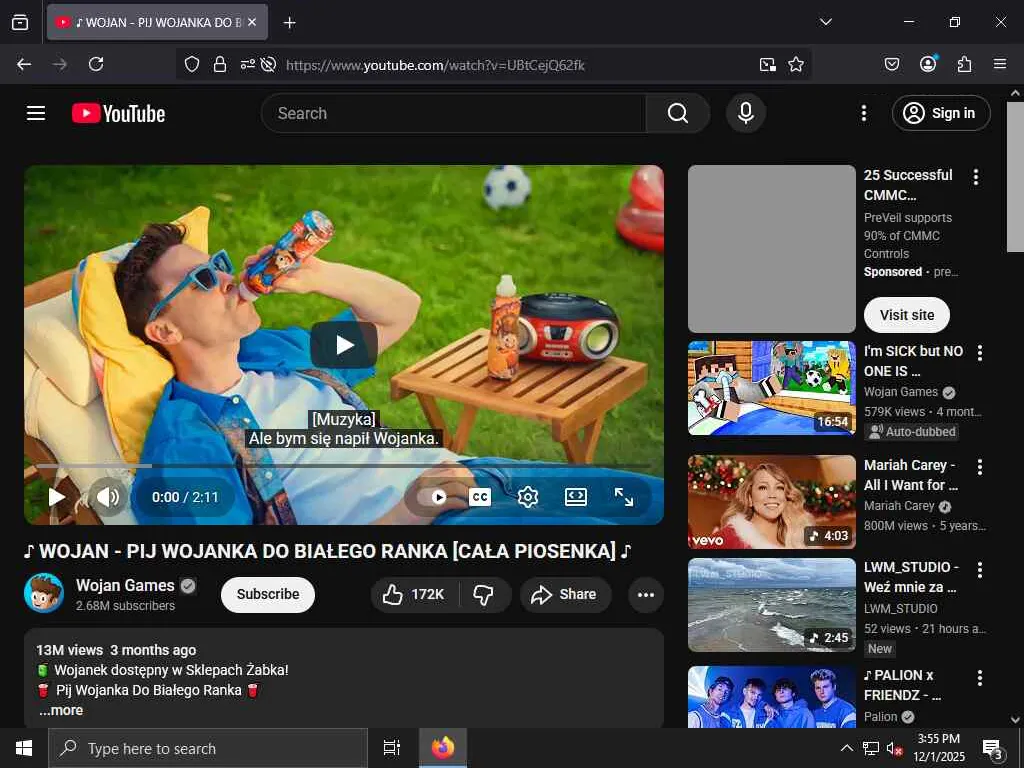Screen dimensions: 1024x768
Task: Open the player settings gear
Action: tap(528, 497)
